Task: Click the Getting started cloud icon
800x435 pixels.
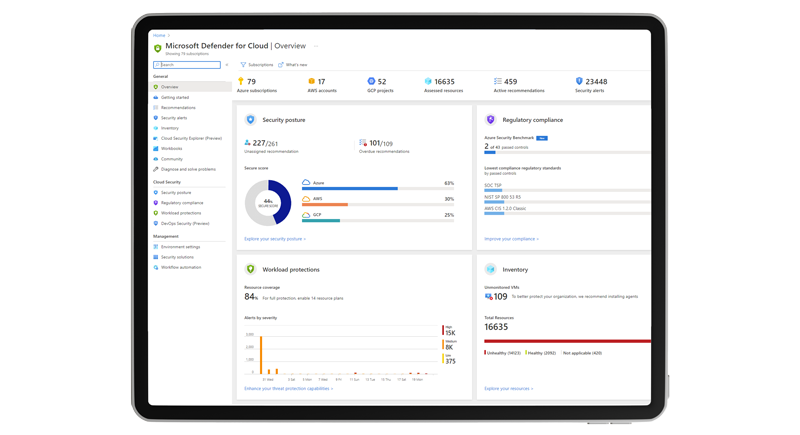Action: 156,97
